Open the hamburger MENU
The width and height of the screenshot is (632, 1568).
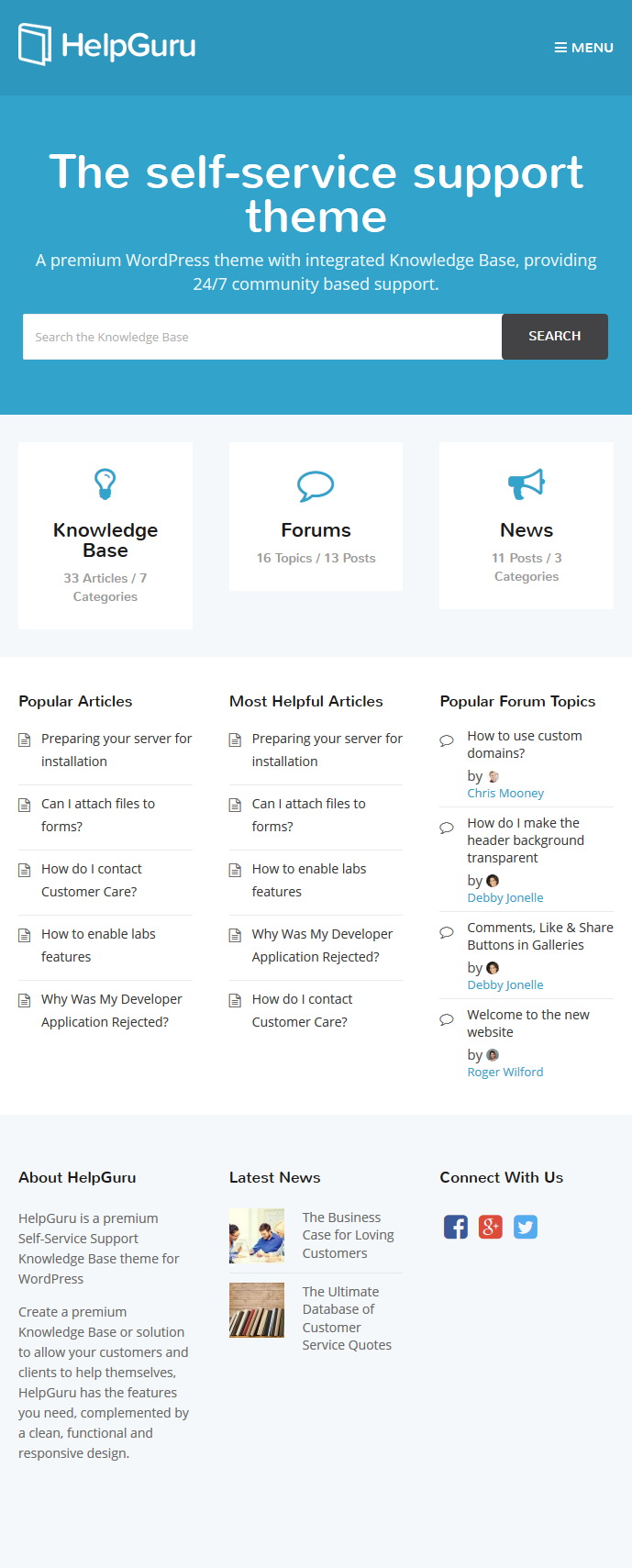(x=584, y=48)
